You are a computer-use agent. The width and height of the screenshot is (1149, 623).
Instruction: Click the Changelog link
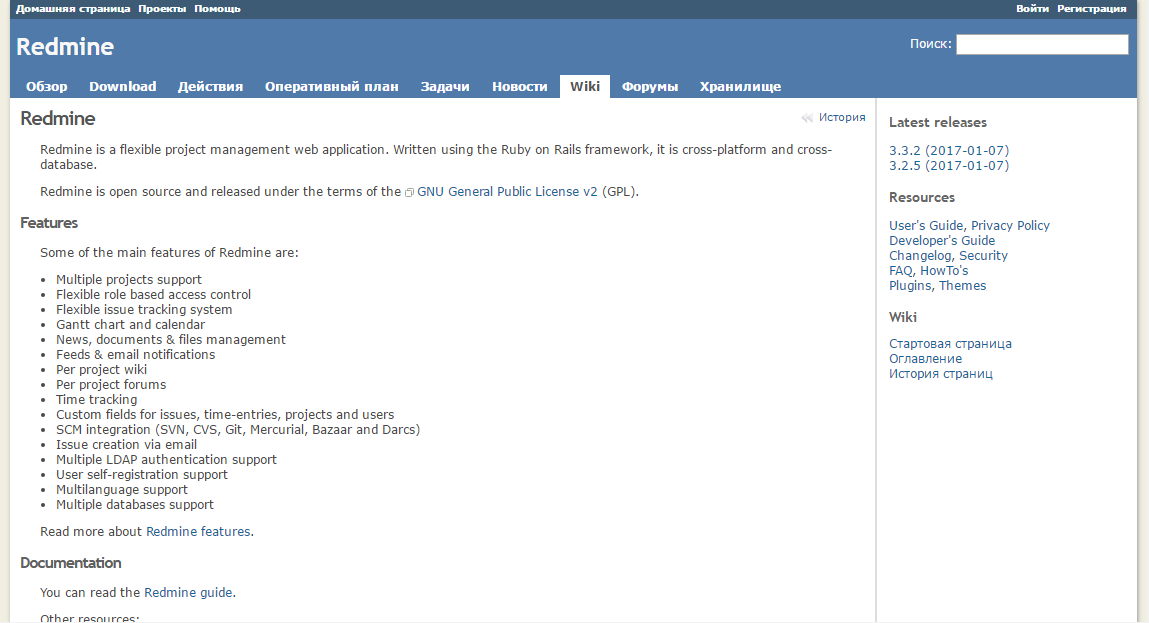[x=920, y=256]
